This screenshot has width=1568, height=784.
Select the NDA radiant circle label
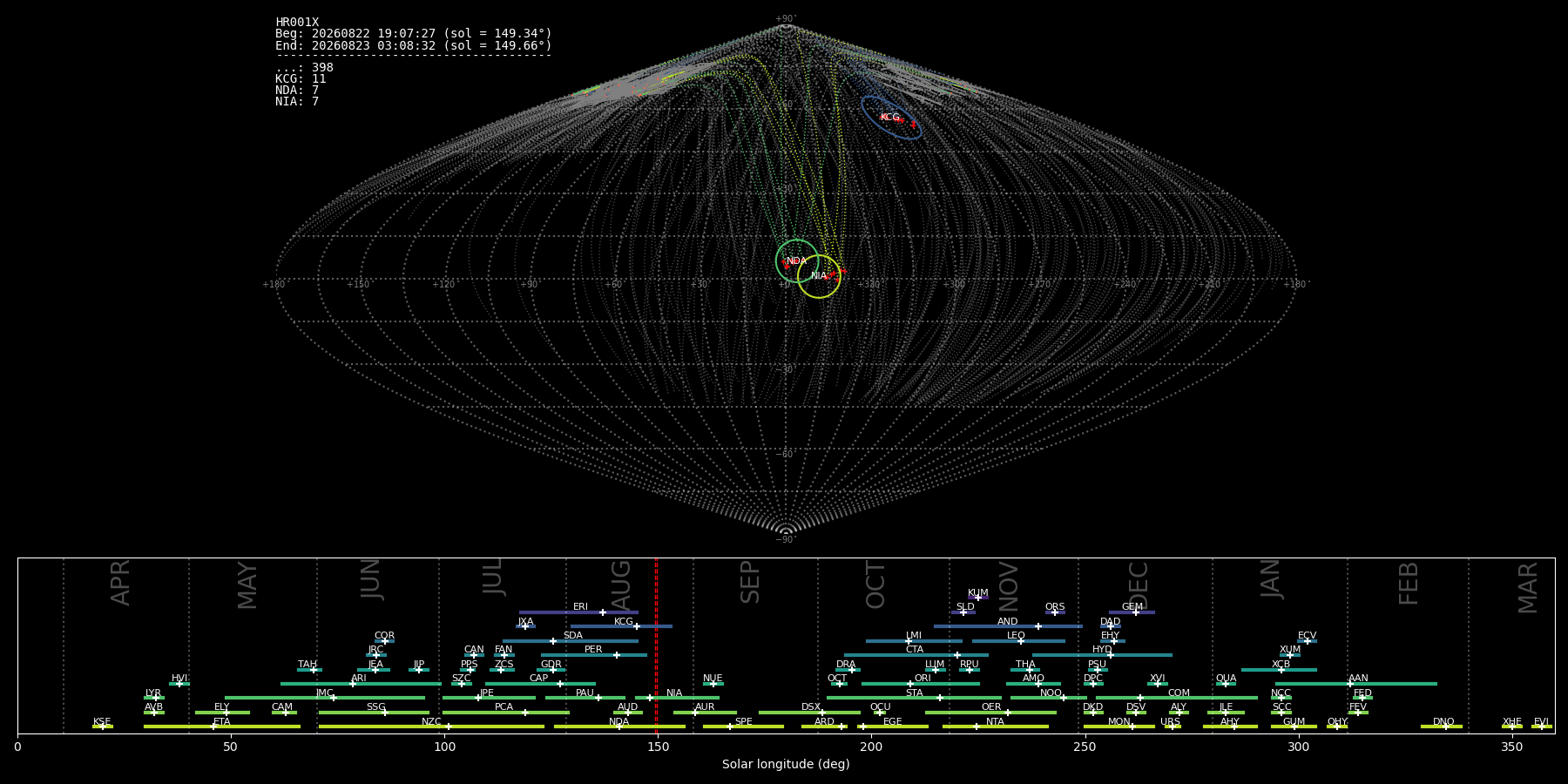(796, 261)
